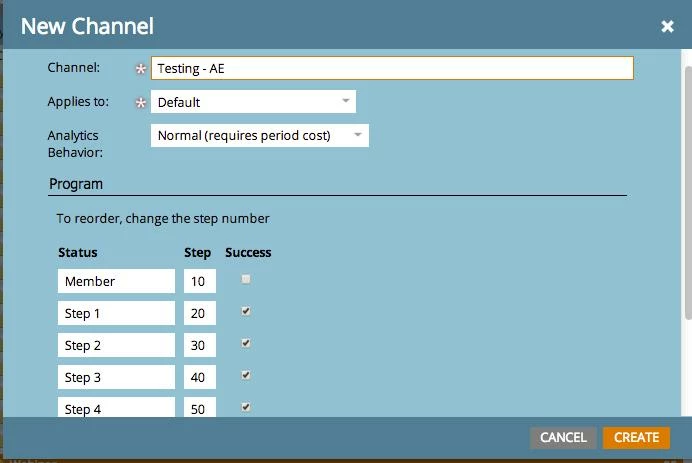692x463 pixels.
Task: Click the Program section heading
Action: click(76, 184)
